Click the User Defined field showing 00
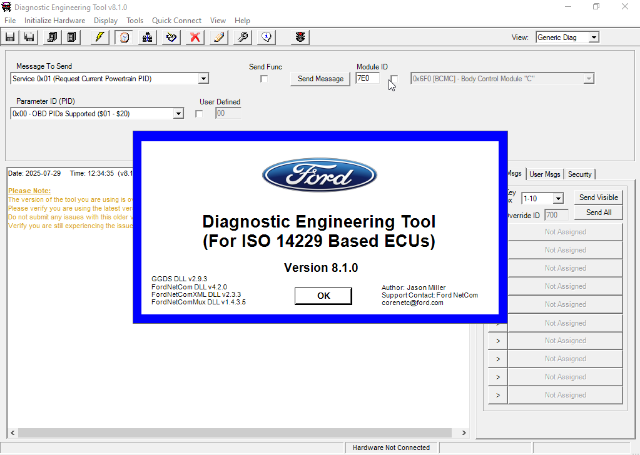Image resolution: width=640 pixels, height=455 pixels. pyautogui.click(x=228, y=113)
